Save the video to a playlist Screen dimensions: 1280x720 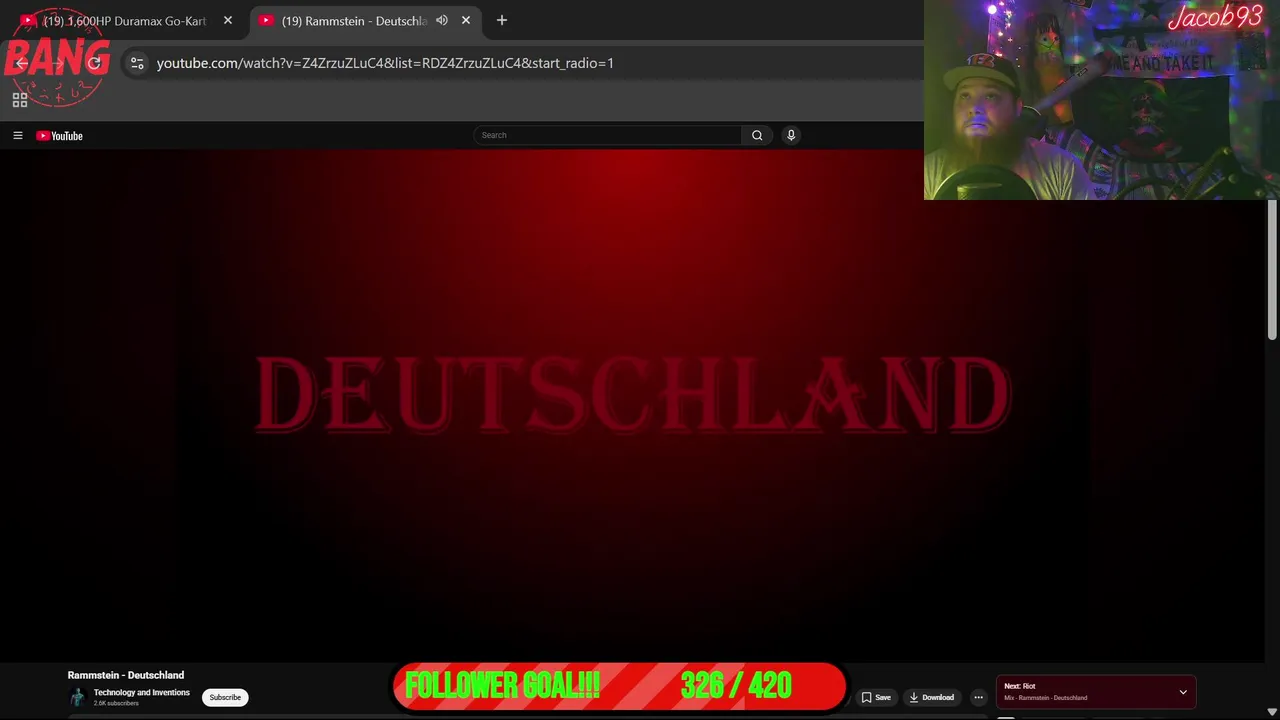coord(876,697)
